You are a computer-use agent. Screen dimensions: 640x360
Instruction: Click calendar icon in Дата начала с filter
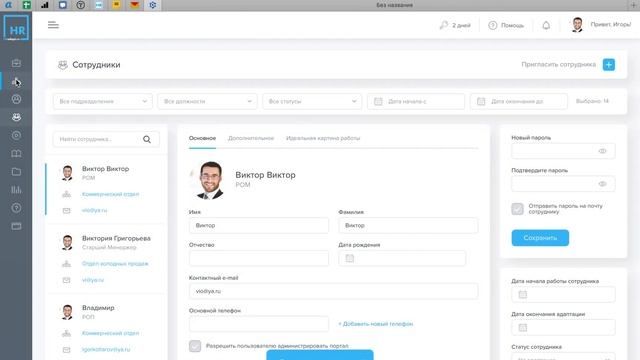pos(378,101)
